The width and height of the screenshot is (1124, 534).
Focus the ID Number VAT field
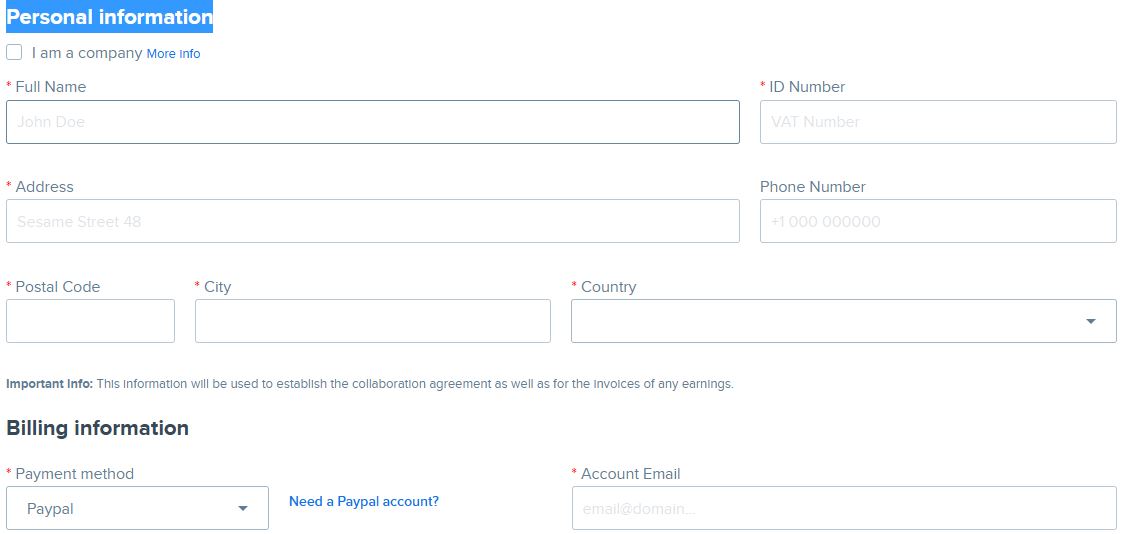tap(937, 122)
